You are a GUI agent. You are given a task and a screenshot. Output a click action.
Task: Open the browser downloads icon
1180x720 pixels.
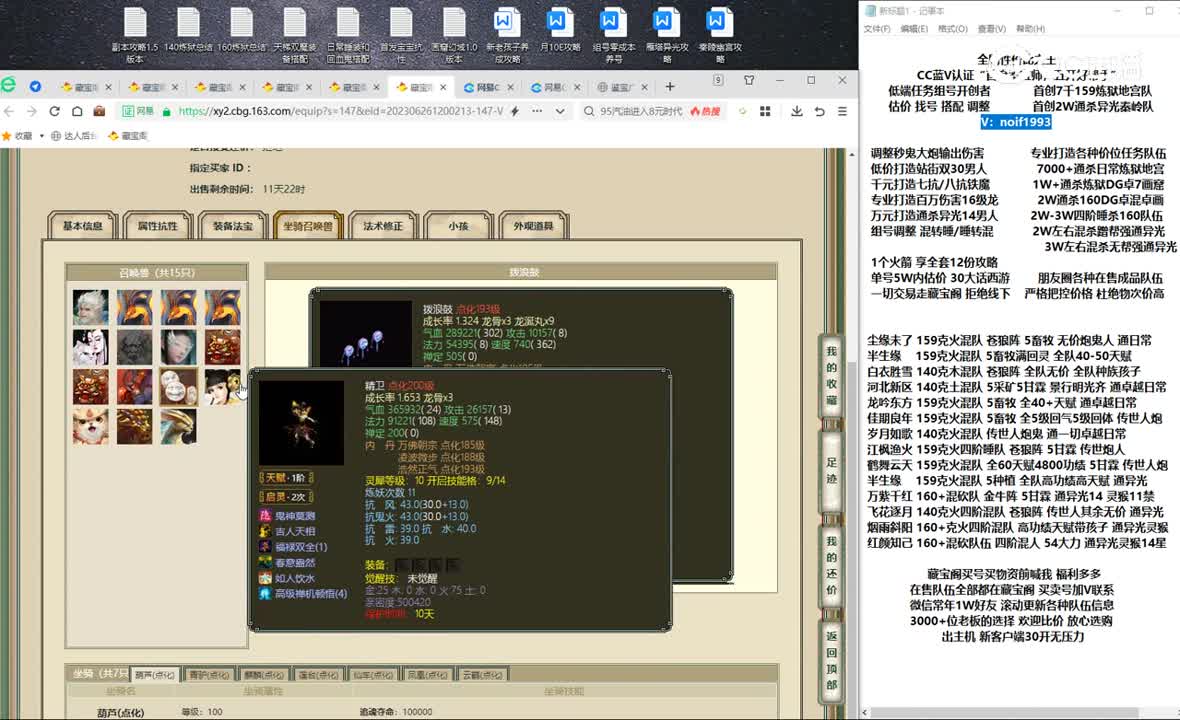click(796, 111)
